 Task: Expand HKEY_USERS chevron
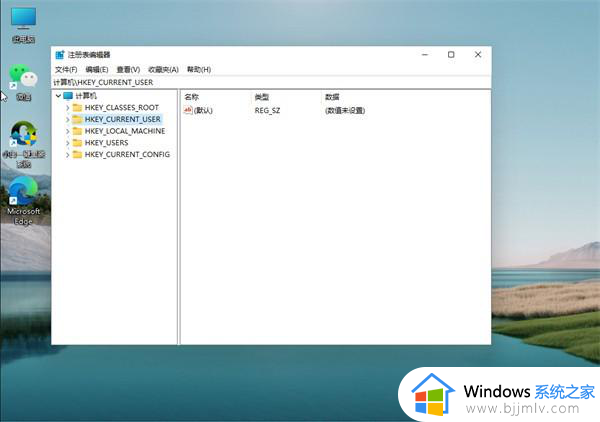pyautogui.click(x=68, y=143)
